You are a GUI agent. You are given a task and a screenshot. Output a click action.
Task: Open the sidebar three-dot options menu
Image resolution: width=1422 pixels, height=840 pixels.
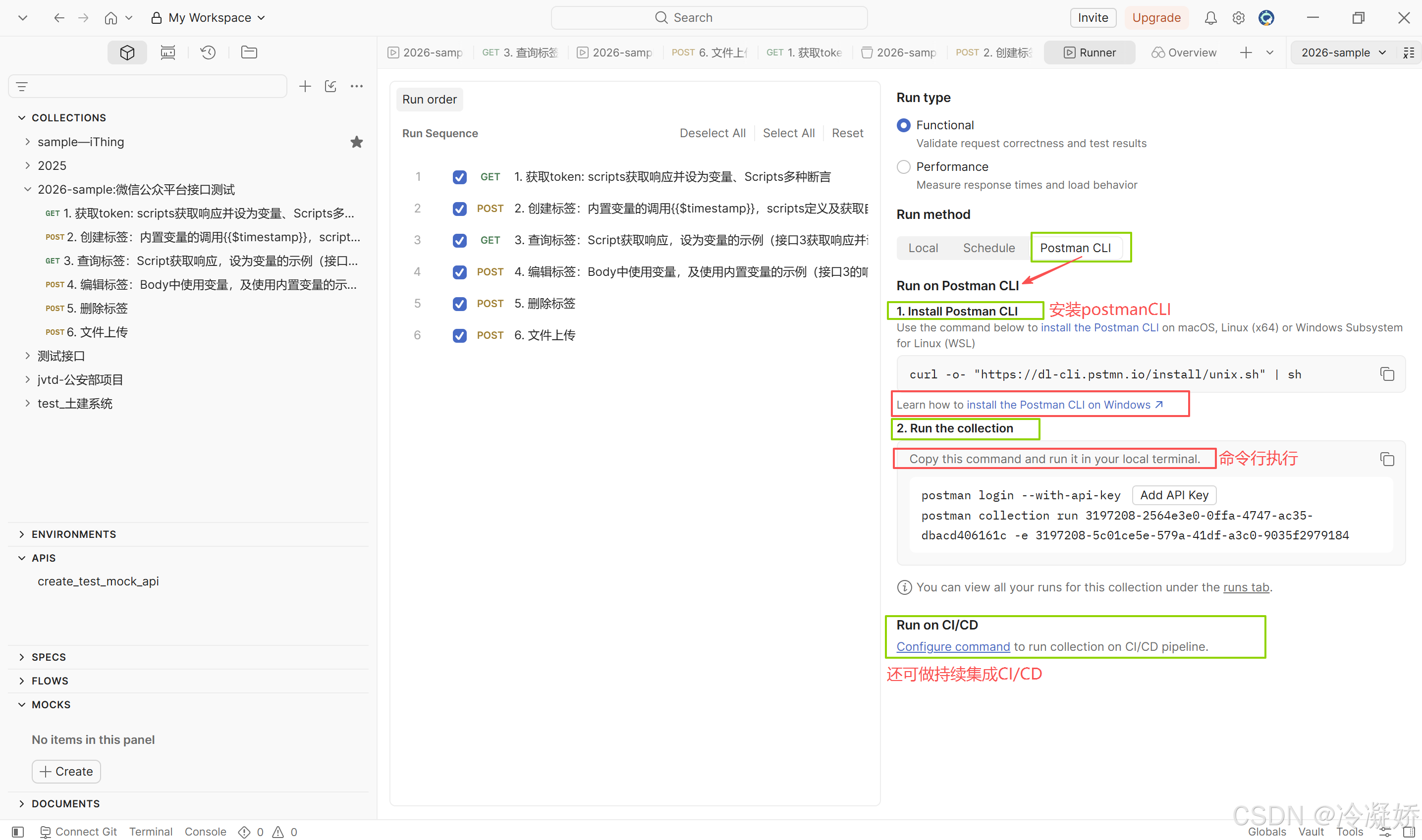tap(357, 86)
